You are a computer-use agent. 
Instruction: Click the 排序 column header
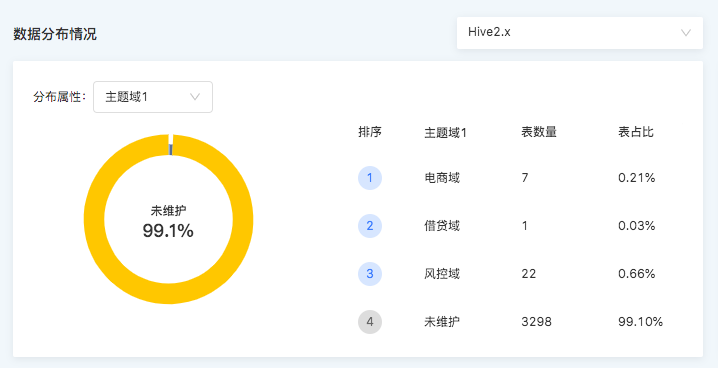tap(370, 132)
